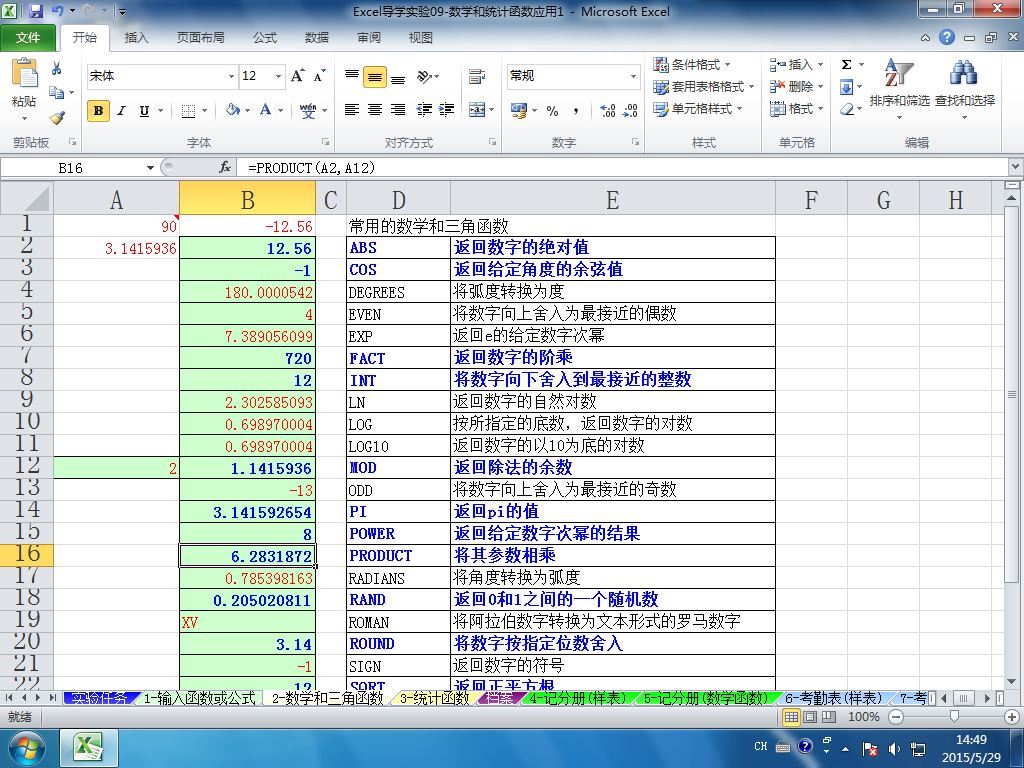Apply percent style to the cell

pyautogui.click(x=552, y=111)
